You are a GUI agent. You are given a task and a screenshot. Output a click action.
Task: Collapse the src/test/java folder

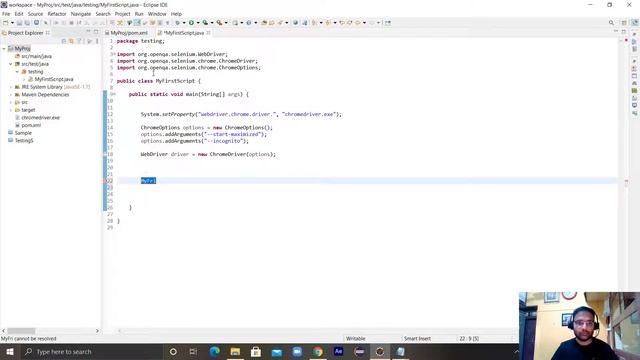pos(11,64)
